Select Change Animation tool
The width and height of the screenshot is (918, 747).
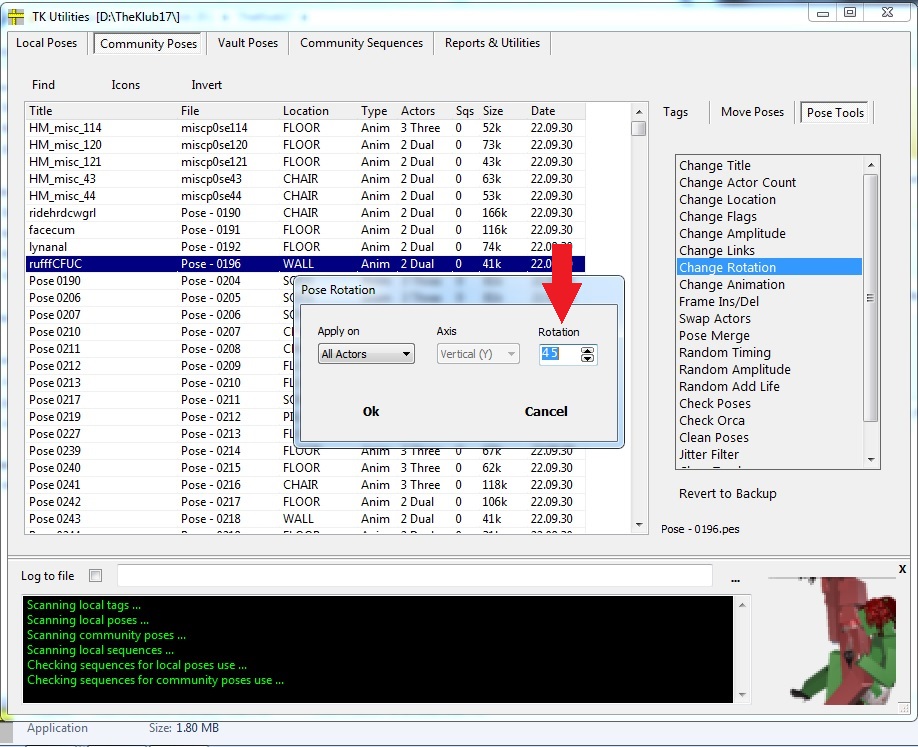[732, 285]
